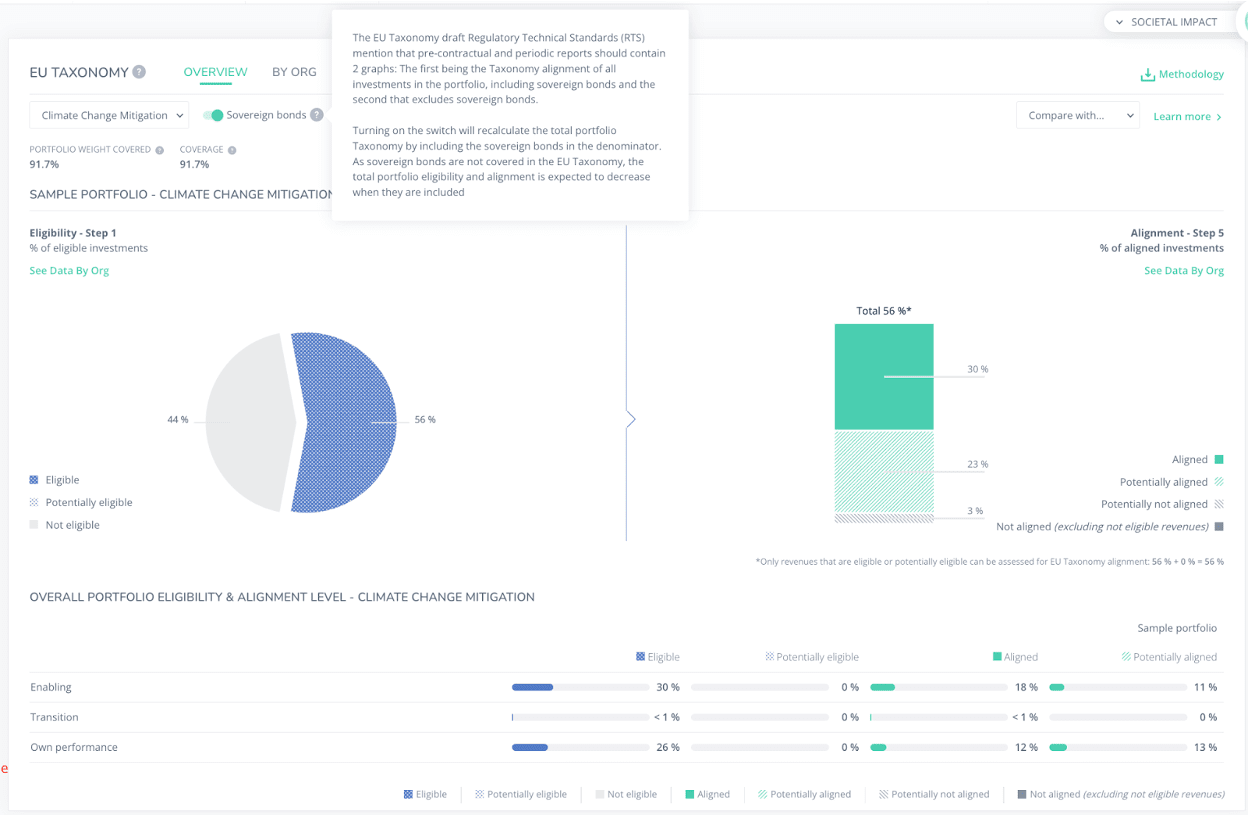Screen dimensions: 1248x816
Task: Click the chevron arrow after Learn more
Action: pyautogui.click(x=1219, y=117)
